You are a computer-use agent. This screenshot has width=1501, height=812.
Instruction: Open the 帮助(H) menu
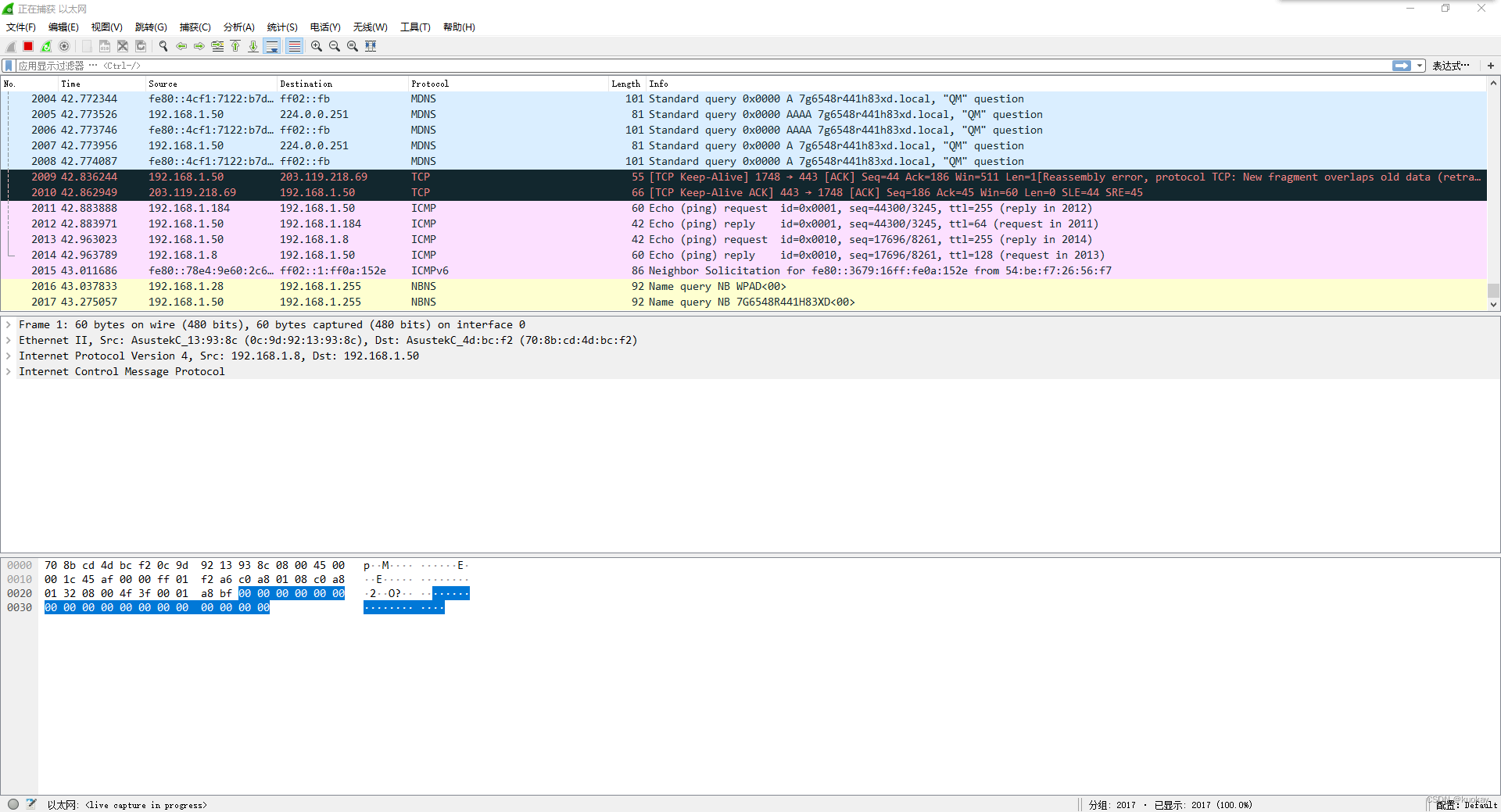click(x=459, y=27)
